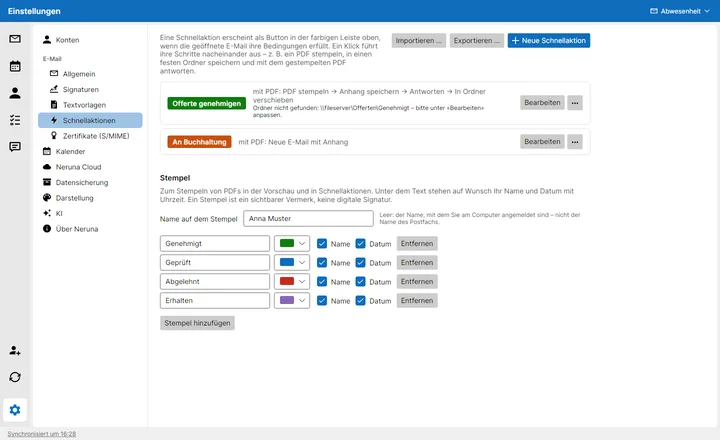Open more options for An Buchhaltung
The height and width of the screenshot is (440, 720).
coord(575,142)
